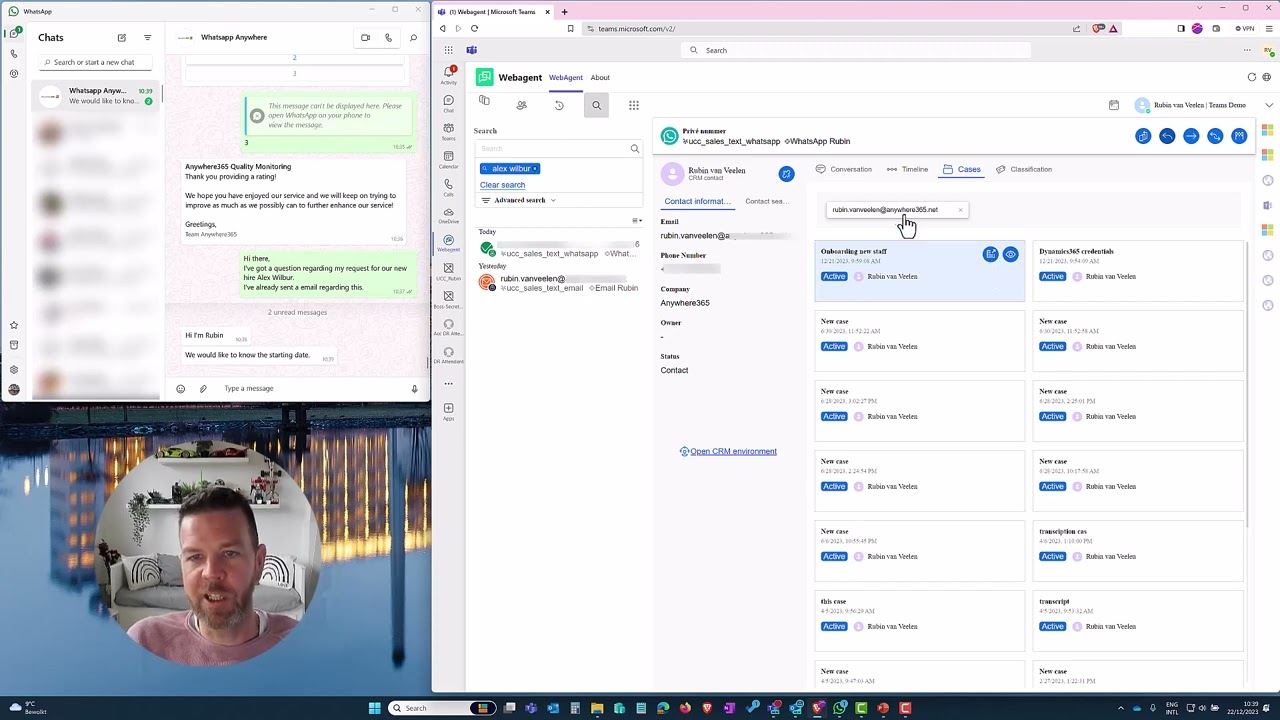Attach a file in the WhatsApp chat
Viewport: 1280px width, 720px height.
203,389
